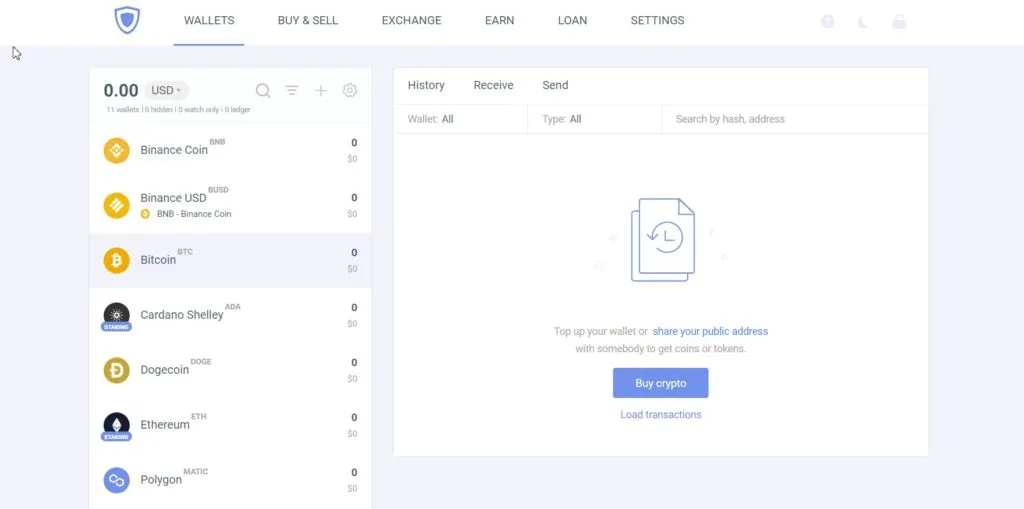Screen dimensions: 1024x509
Task: Open the Wallet: All filter dropdown
Action: (x=460, y=119)
